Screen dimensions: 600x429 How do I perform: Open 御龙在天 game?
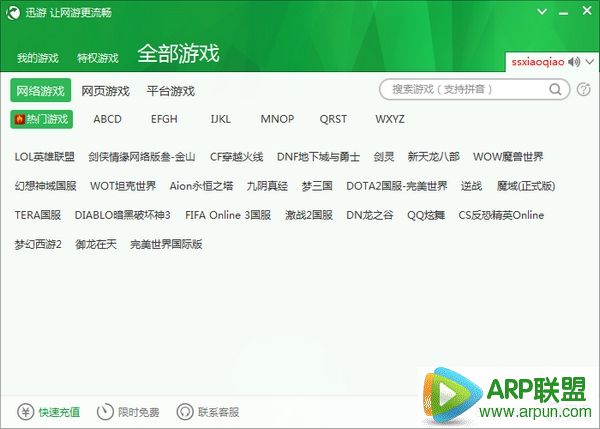pos(96,244)
